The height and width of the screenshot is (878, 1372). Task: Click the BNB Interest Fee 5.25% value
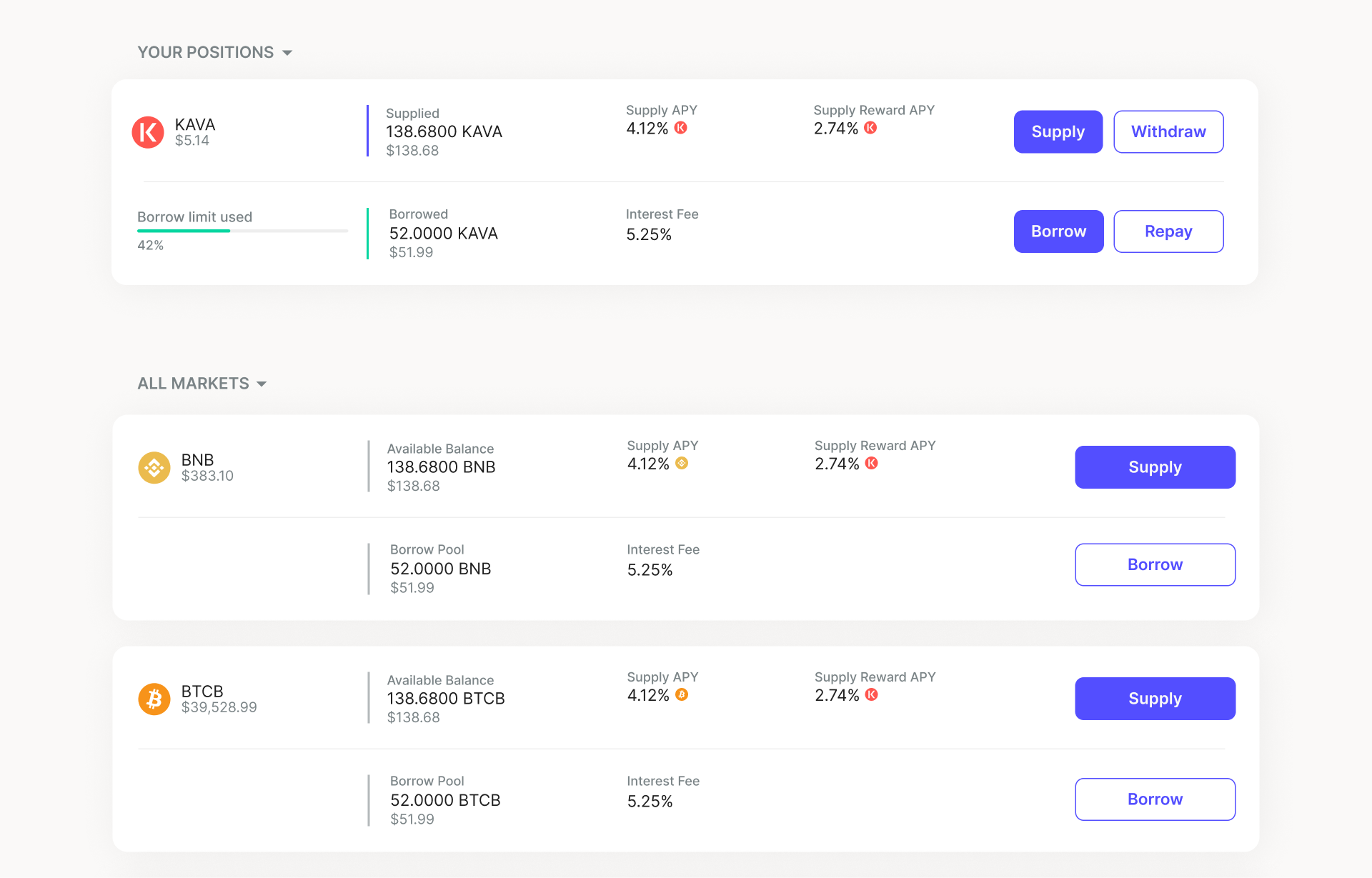tap(650, 570)
